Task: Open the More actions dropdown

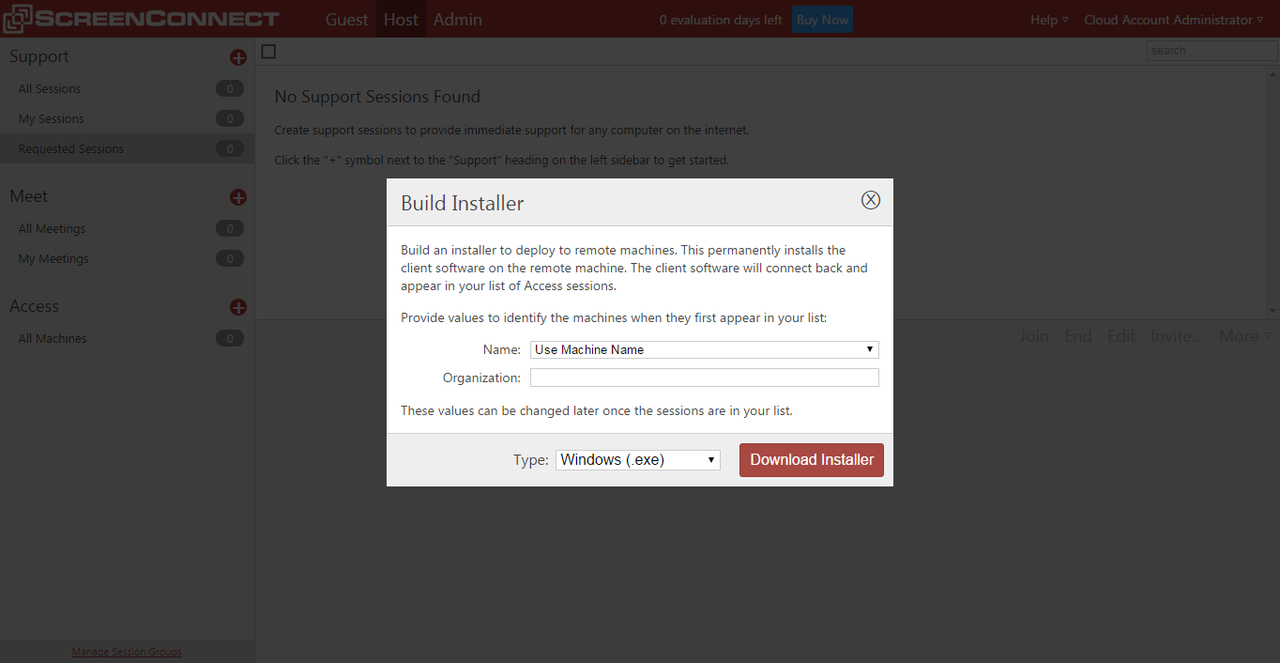Action: (1245, 336)
